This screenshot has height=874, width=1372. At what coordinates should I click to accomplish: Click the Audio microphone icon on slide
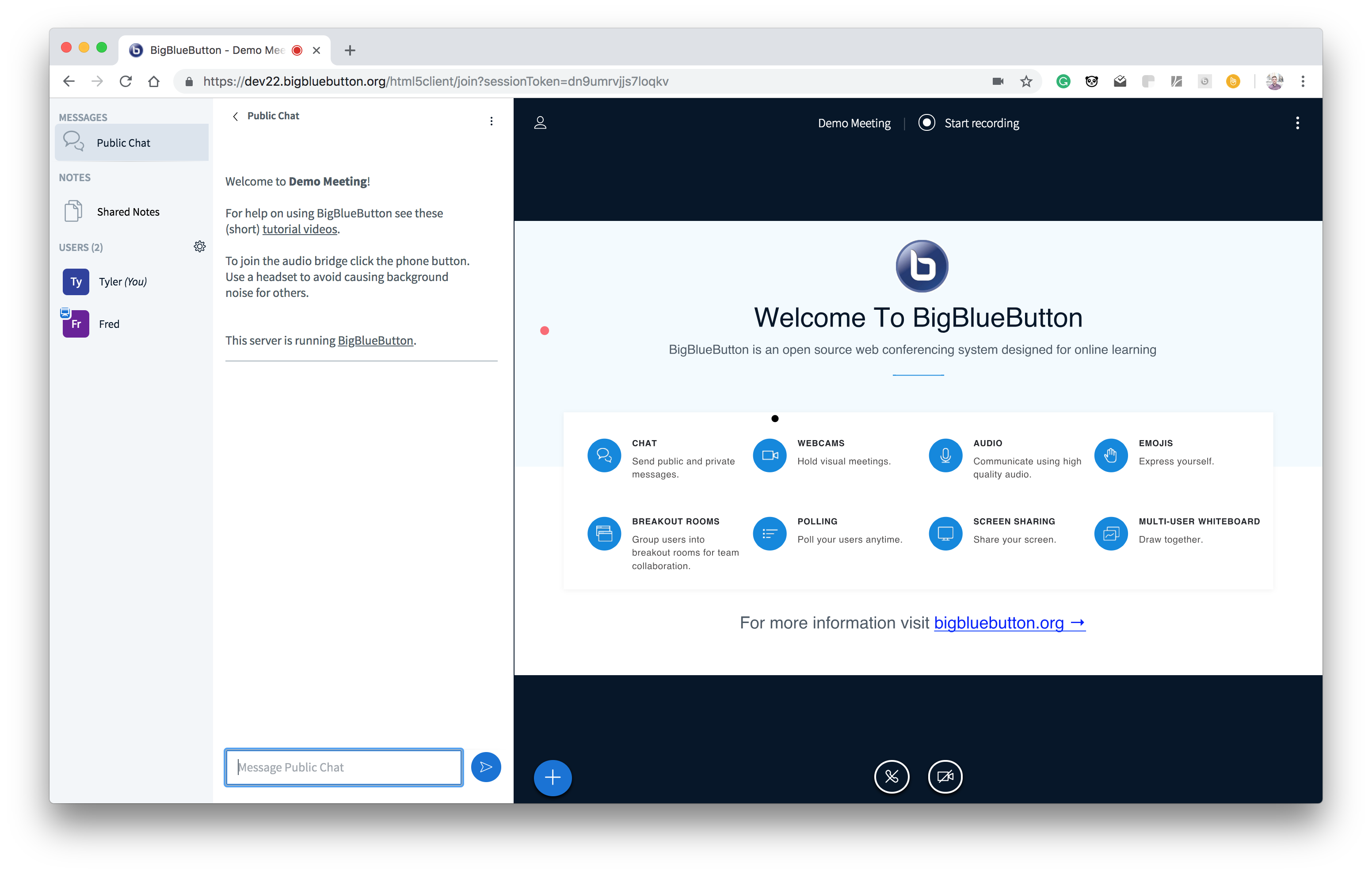tap(945, 455)
